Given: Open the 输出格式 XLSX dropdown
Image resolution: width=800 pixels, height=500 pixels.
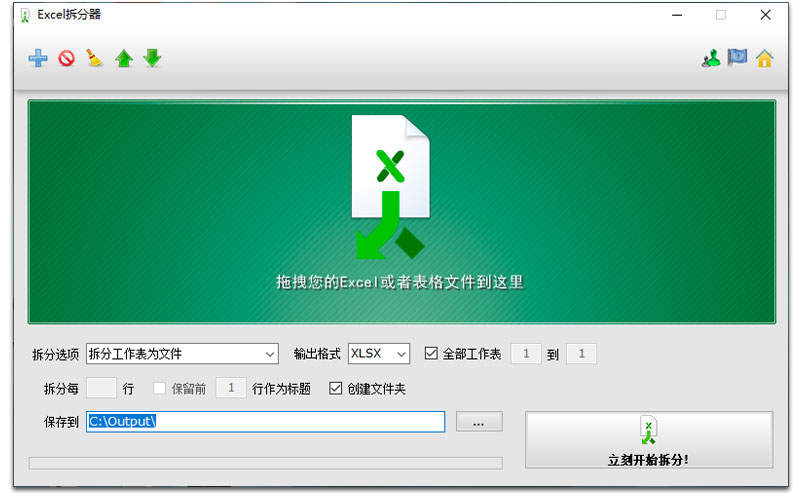Looking at the screenshot, I should point(379,354).
